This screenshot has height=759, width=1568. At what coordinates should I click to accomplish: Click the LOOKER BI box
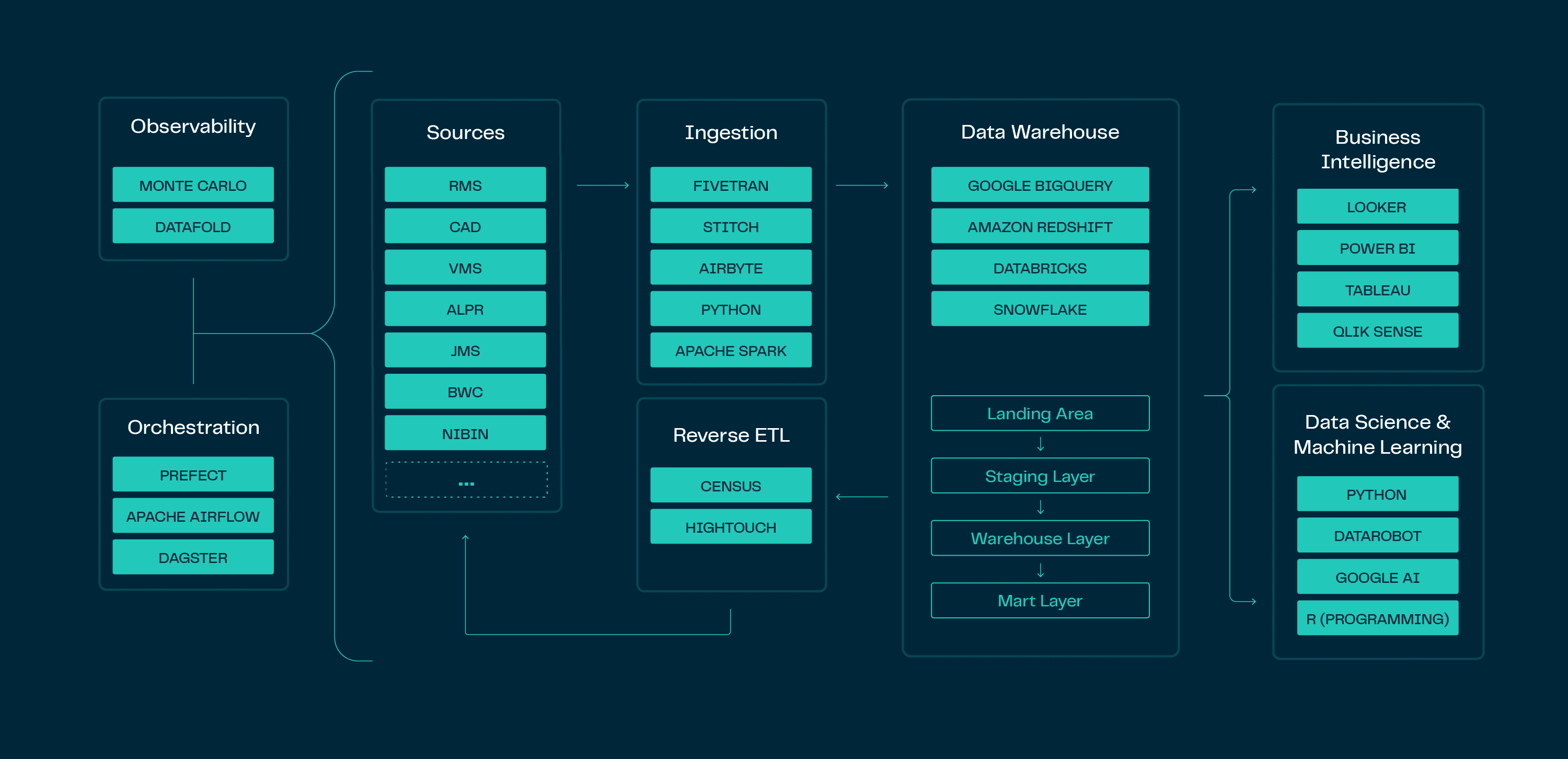1377,206
